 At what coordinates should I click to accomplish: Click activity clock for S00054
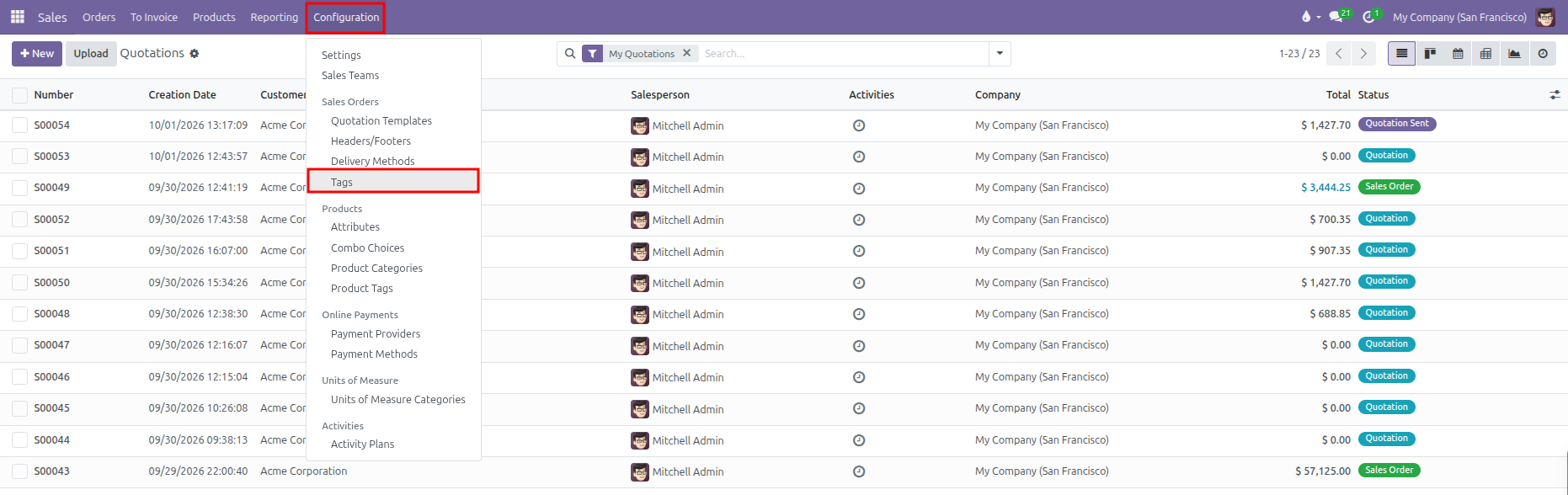pyautogui.click(x=859, y=125)
